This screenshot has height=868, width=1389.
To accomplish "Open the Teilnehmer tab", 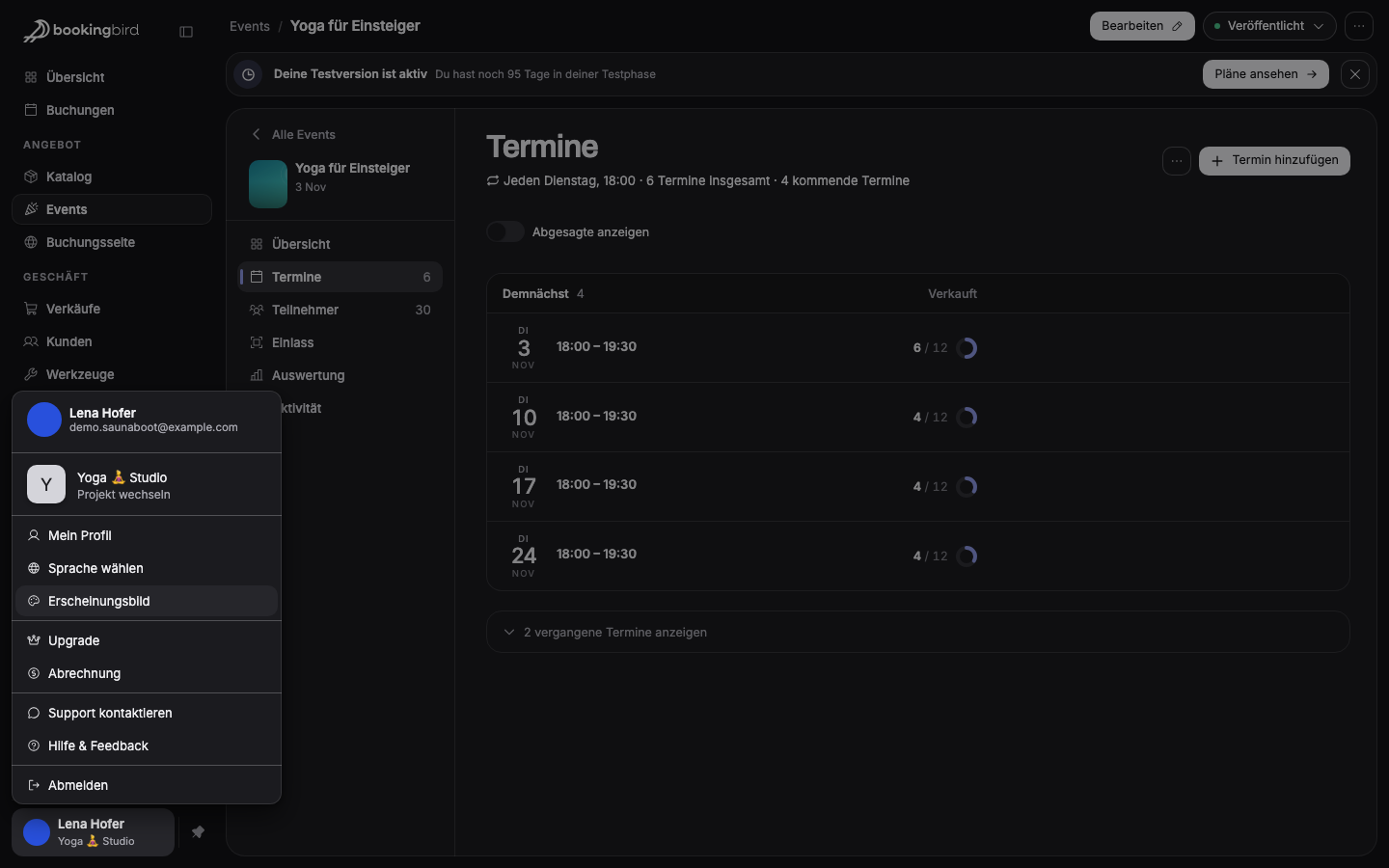I will (340, 310).
